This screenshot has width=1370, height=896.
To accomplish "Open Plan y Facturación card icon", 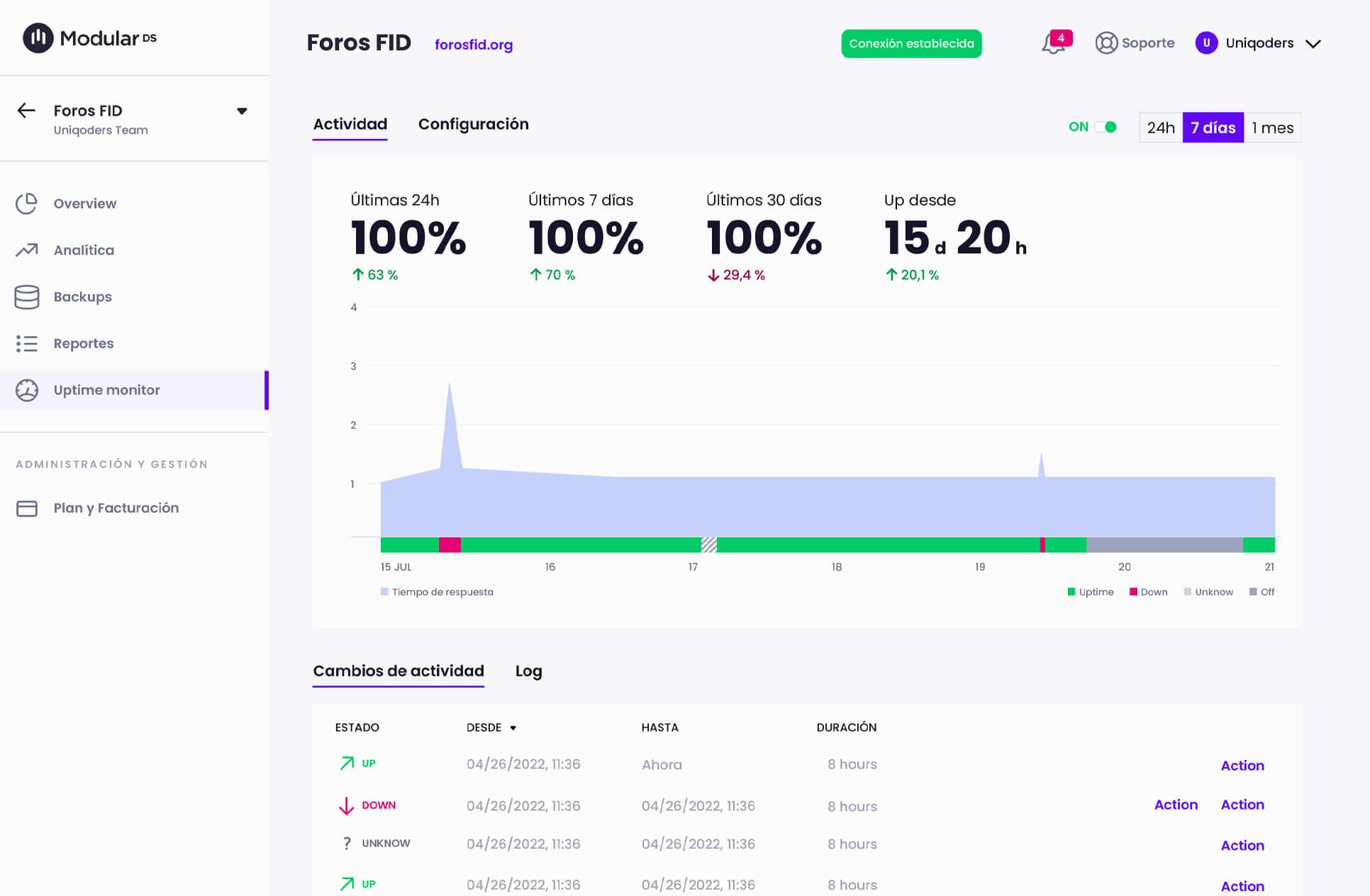I will [x=27, y=508].
